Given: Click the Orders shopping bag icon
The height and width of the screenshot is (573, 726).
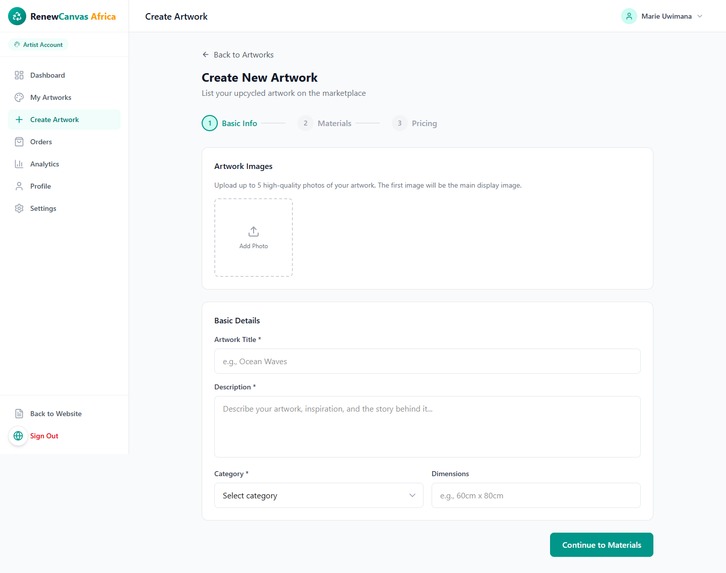Looking at the screenshot, I should [x=19, y=142].
